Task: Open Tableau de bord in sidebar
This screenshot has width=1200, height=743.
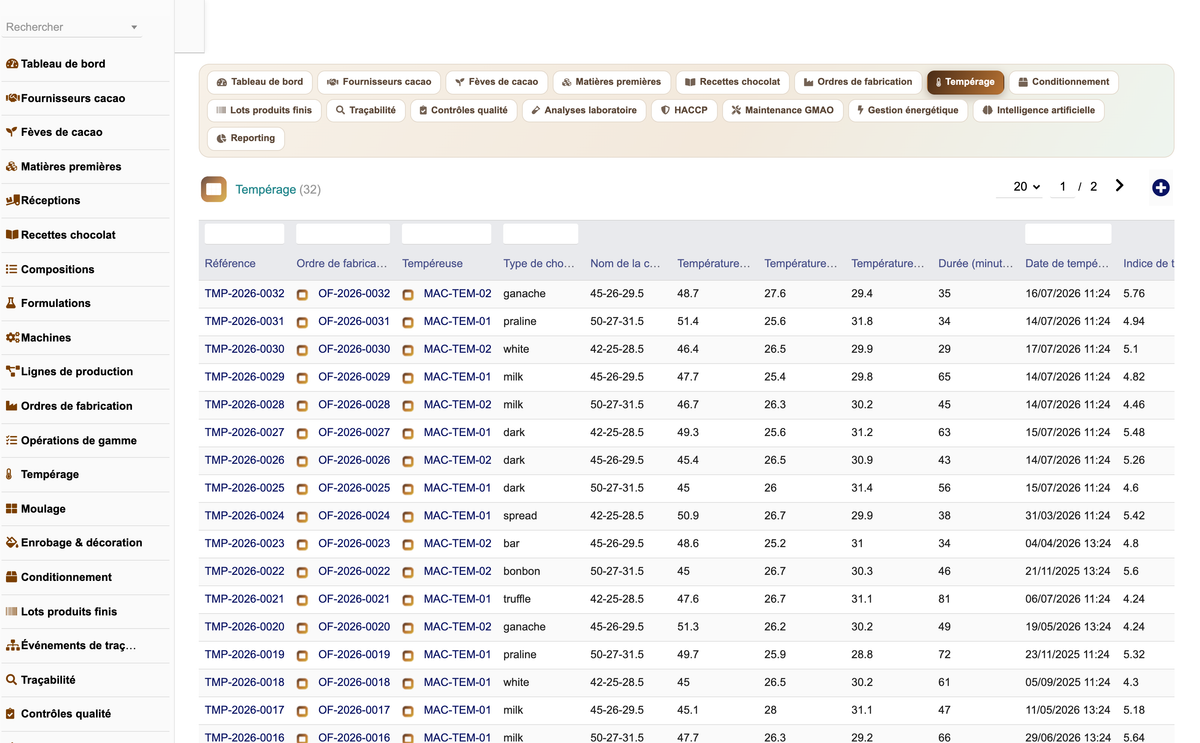Action: (x=63, y=63)
